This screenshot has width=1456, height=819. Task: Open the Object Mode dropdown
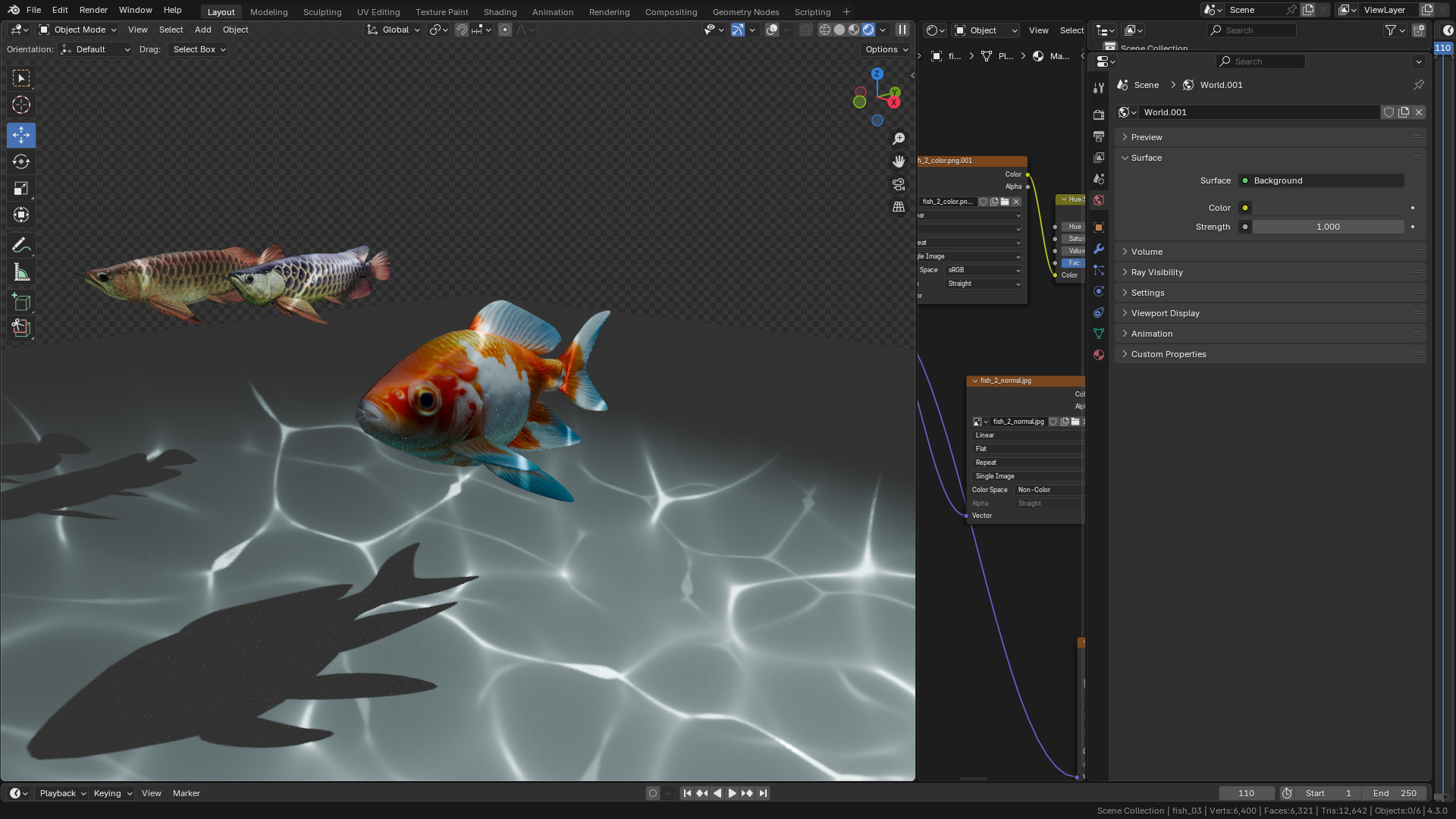[x=78, y=30]
